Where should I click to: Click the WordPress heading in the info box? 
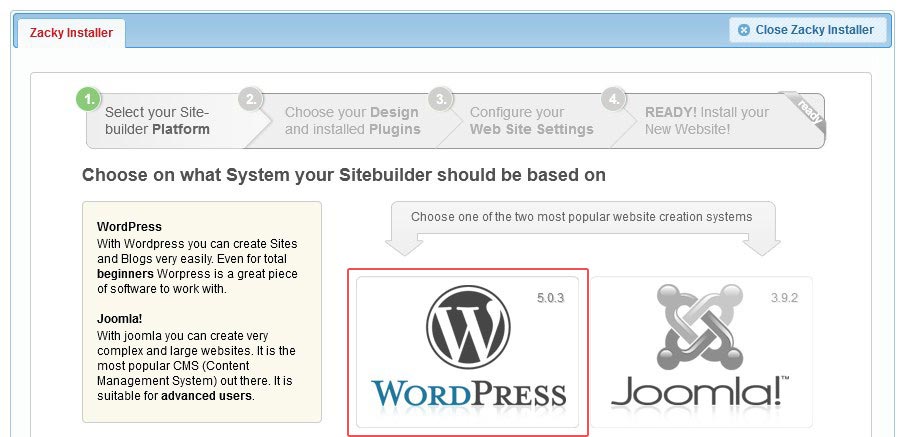[130, 227]
